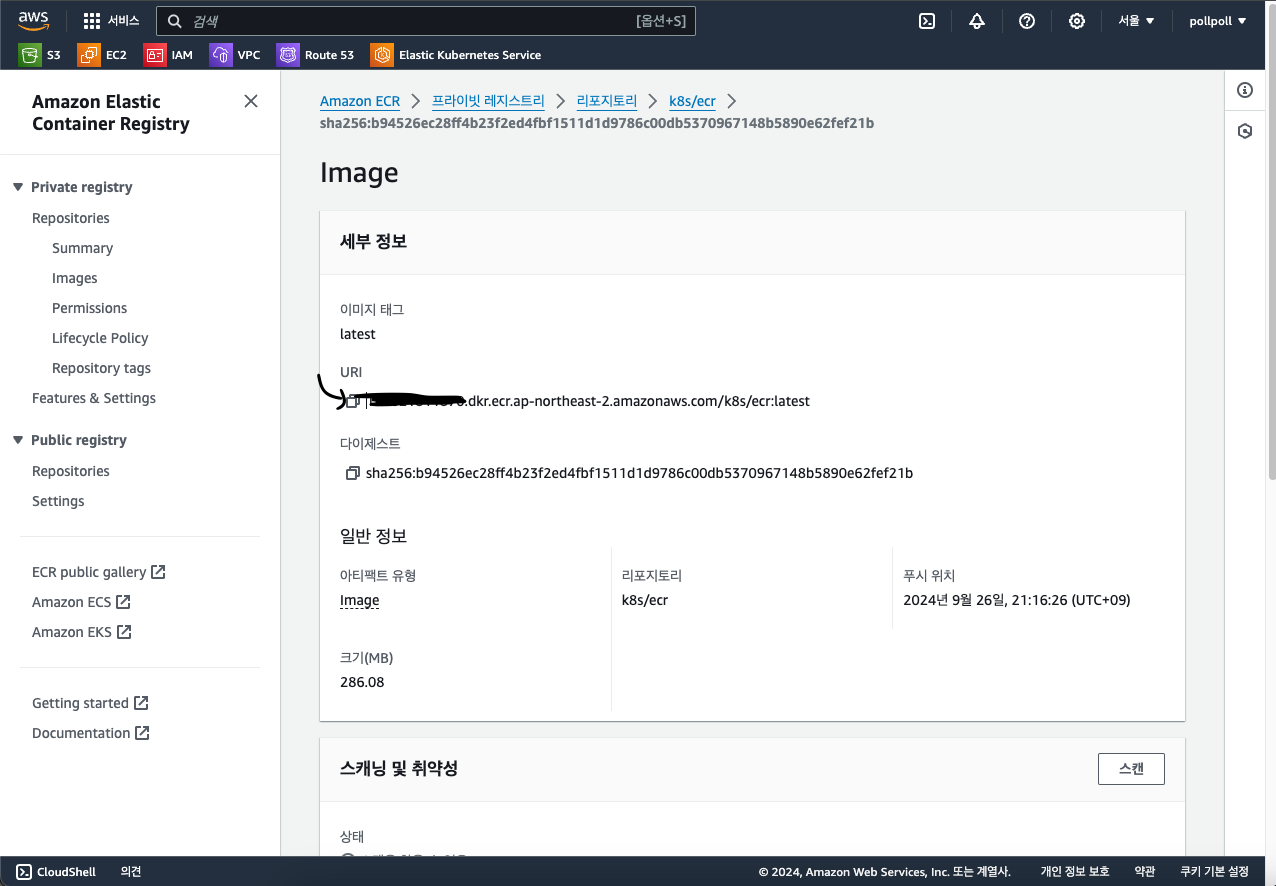This screenshot has width=1276, height=886.
Task: Open the Elastic Kubernetes Service shortcut
Action: (456, 55)
